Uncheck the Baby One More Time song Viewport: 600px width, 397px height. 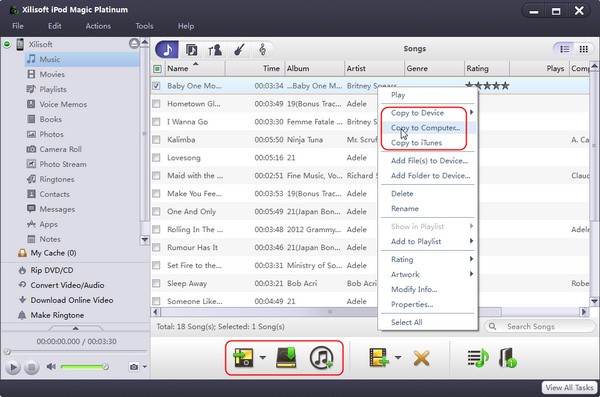click(x=156, y=86)
